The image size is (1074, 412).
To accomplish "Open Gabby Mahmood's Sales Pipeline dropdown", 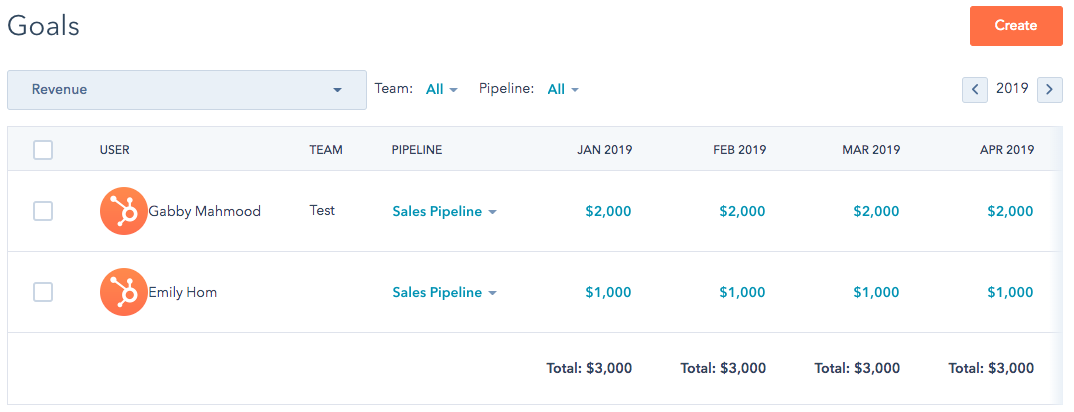I will (x=444, y=211).
